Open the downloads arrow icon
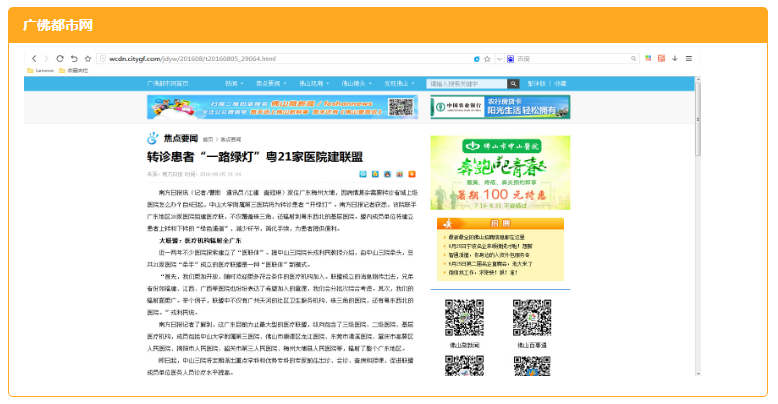Viewport: 778px width, 404px height. click(675, 59)
